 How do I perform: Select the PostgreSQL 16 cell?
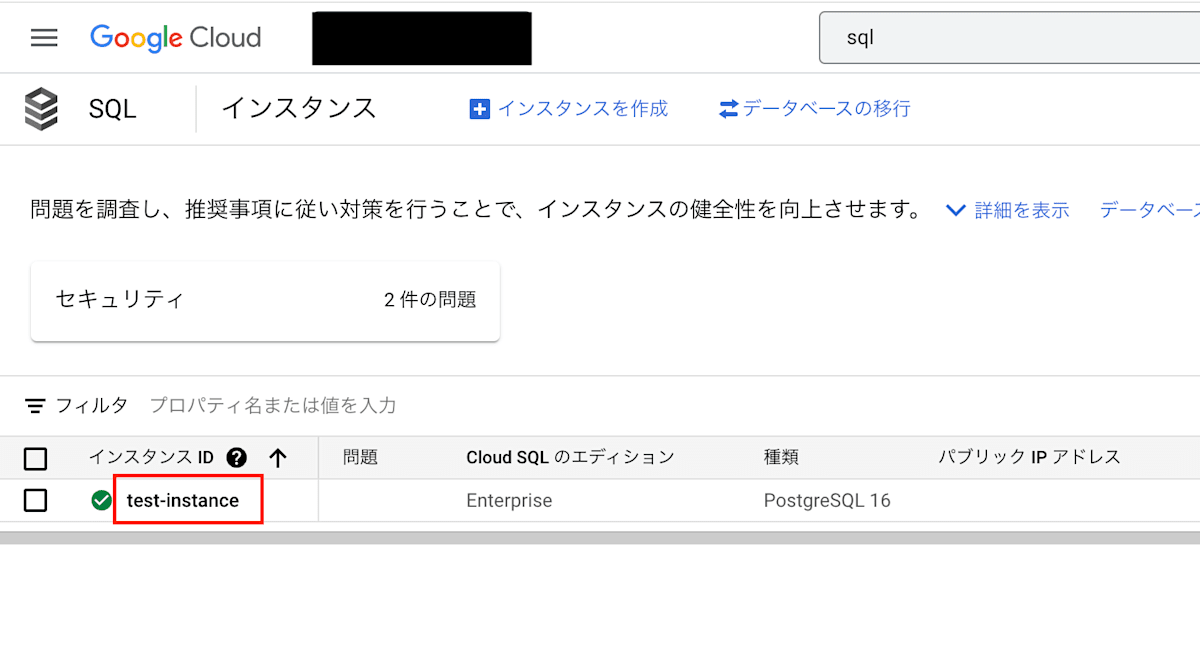[827, 500]
